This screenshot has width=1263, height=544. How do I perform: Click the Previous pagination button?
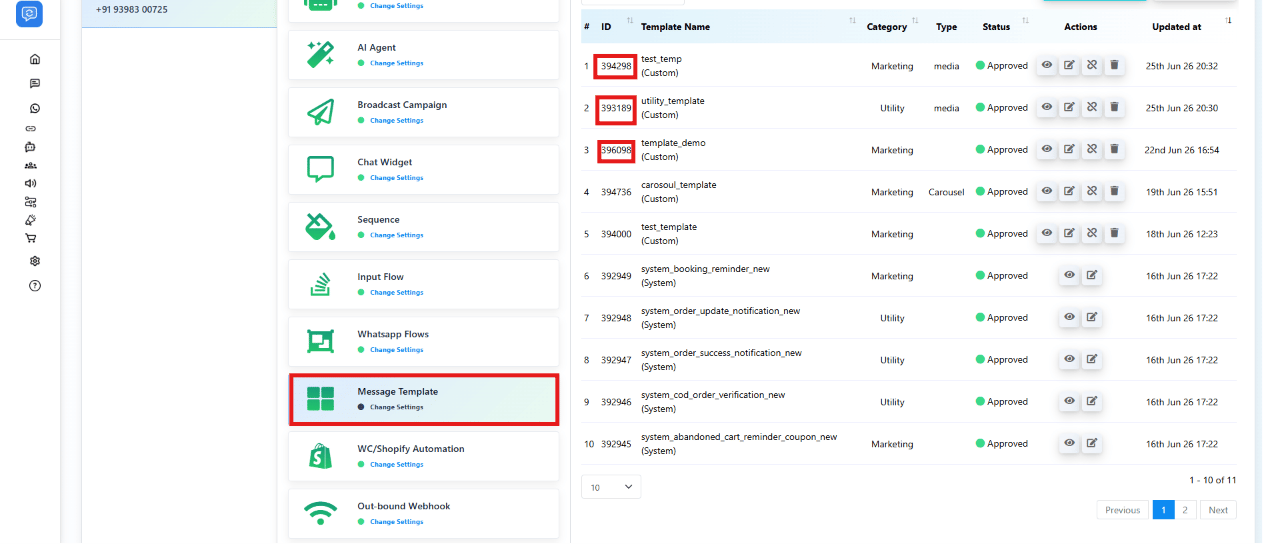tap(1122, 510)
